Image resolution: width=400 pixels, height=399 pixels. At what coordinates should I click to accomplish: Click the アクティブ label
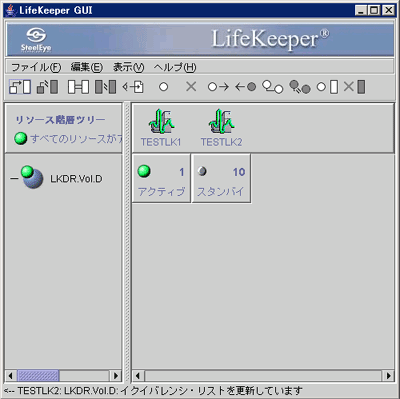[161, 192]
